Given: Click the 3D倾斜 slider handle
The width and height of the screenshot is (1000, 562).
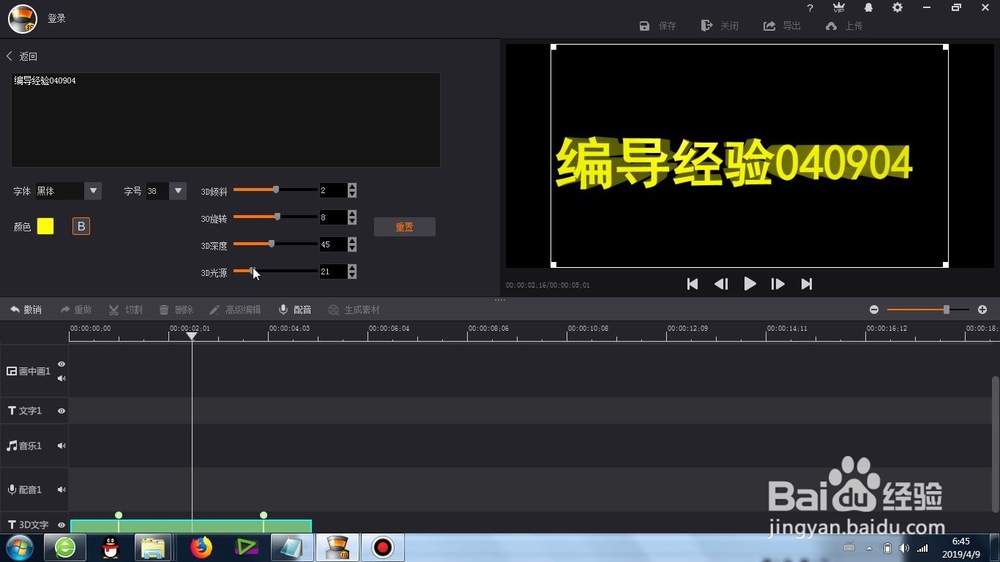Looking at the screenshot, I should pos(276,189).
